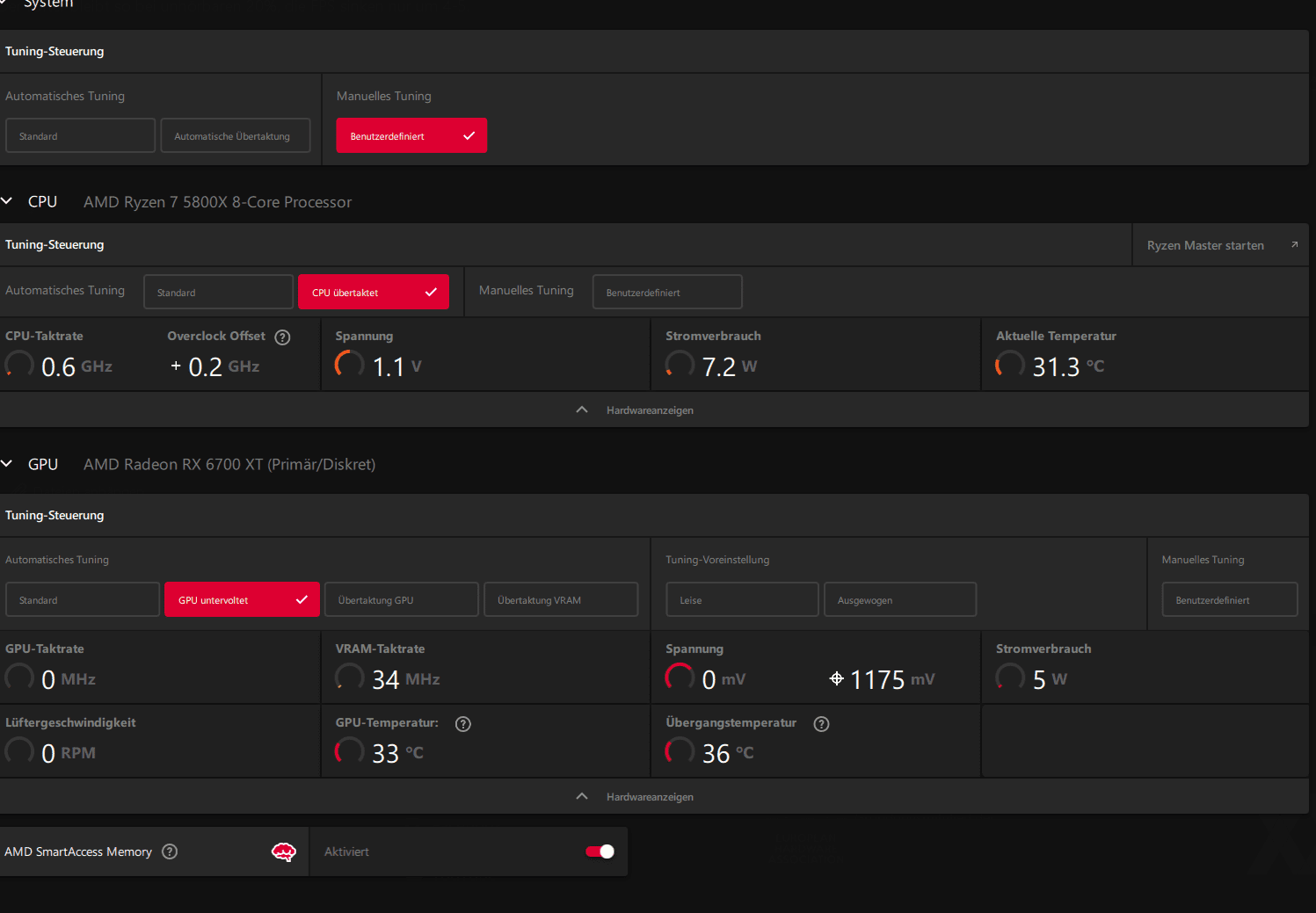Click the CPU Stromverbrauch gauge dial
The height and width of the screenshot is (913, 1316).
tap(680, 364)
